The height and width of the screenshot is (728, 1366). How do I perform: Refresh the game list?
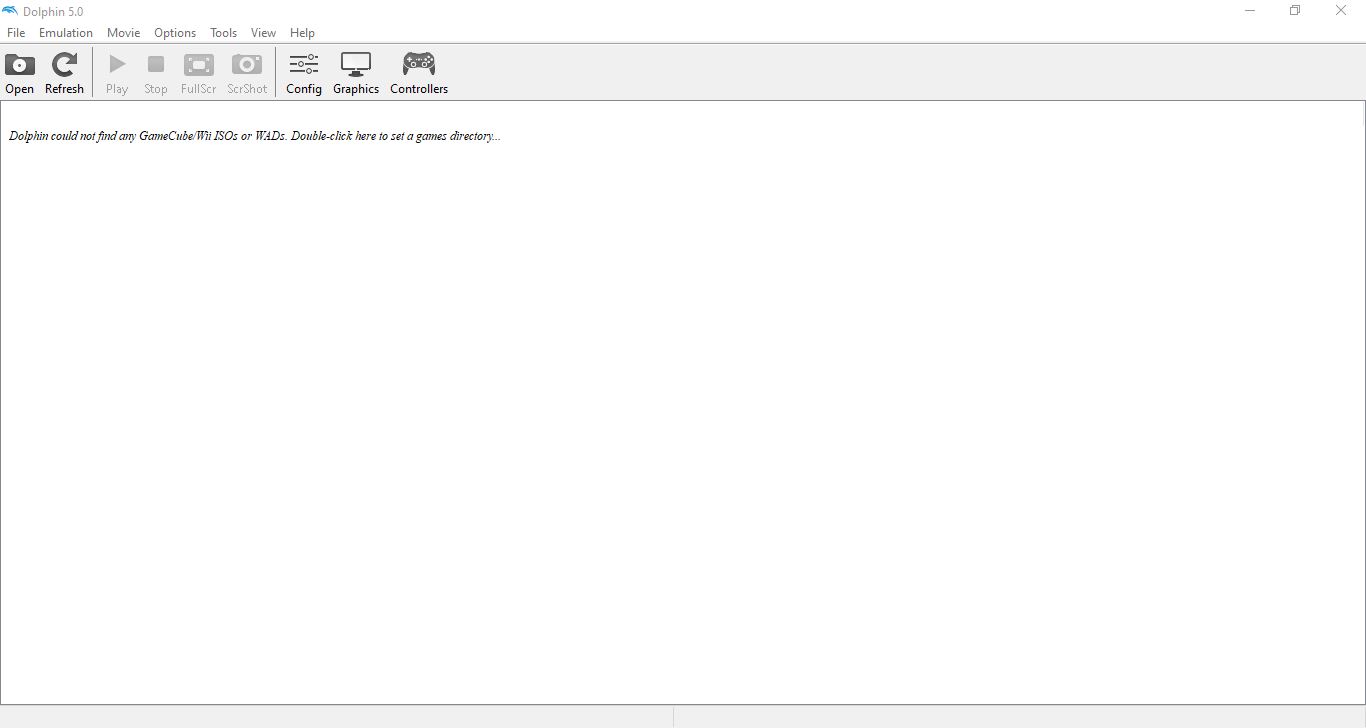click(x=64, y=73)
